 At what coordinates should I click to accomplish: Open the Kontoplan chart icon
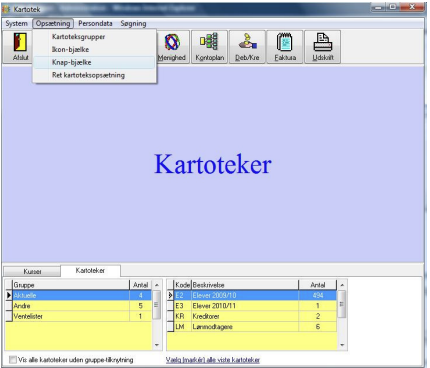coord(209,42)
